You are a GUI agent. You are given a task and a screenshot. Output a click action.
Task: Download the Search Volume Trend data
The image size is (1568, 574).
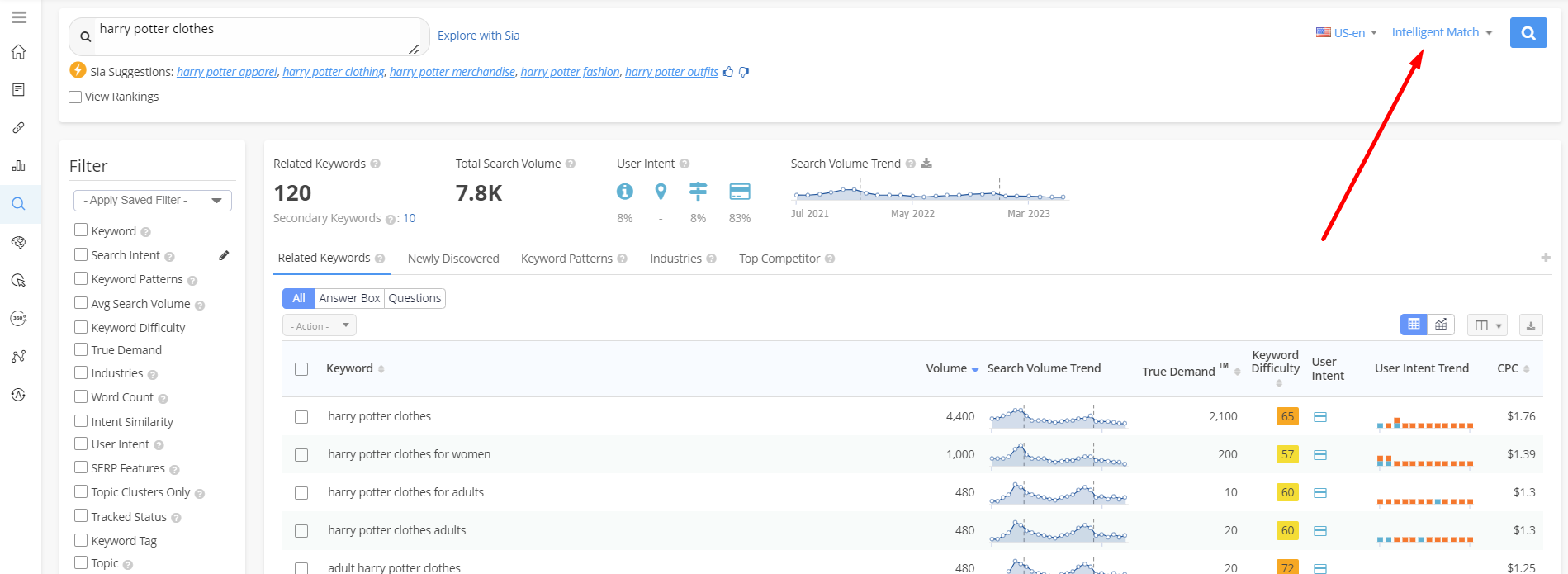(x=926, y=164)
